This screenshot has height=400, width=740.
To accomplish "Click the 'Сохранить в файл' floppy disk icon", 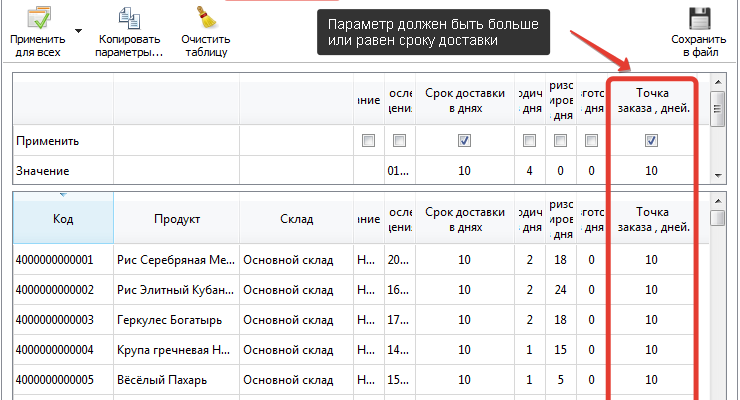I will 699,18.
